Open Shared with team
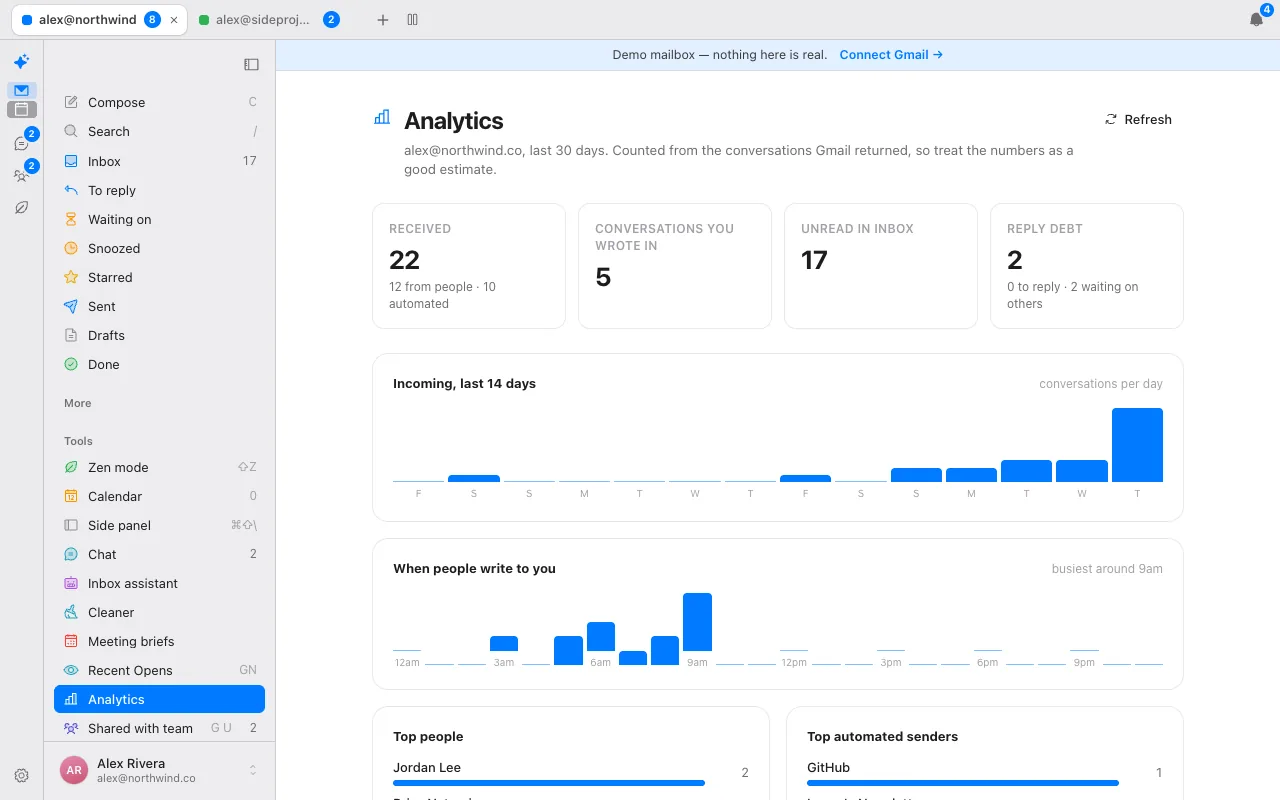The image size is (1280, 800). coord(160,728)
